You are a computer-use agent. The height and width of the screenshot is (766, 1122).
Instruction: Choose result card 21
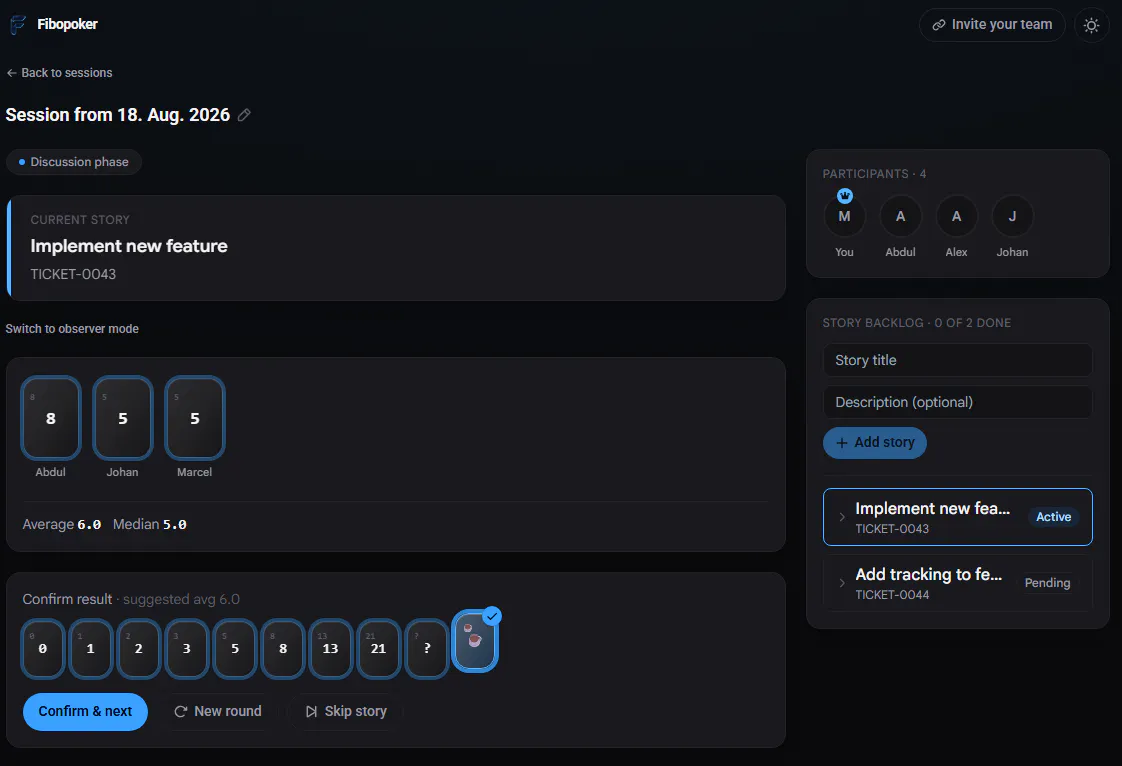click(379, 649)
